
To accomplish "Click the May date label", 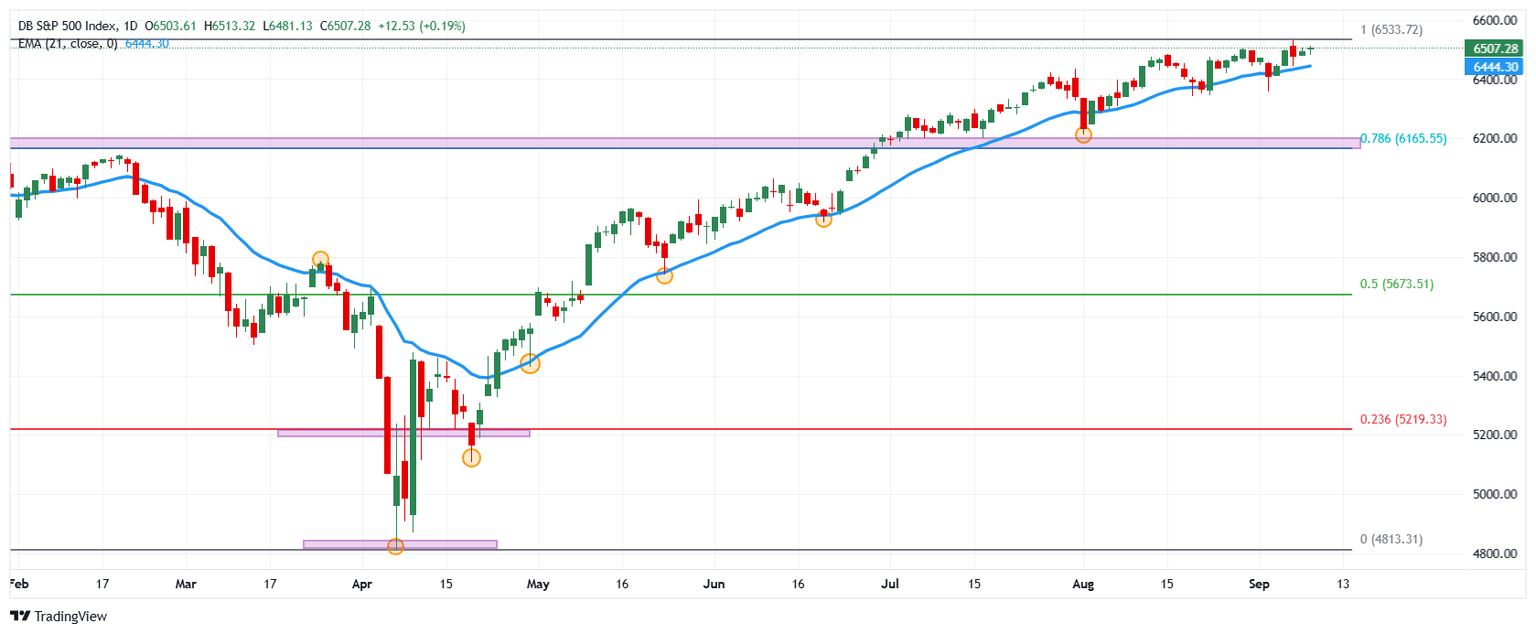I will coord(537,582).
